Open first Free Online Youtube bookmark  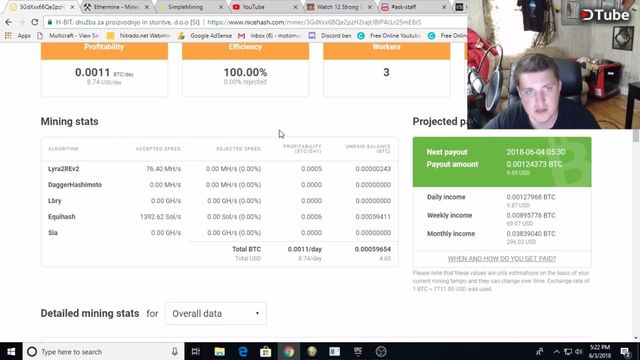pyautogui.click(x=389, y=36)
